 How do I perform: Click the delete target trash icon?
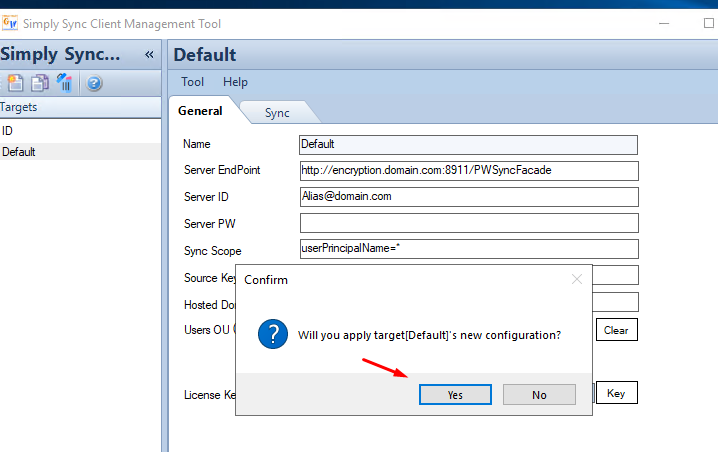pyautogui.click(x=65, y=83)
